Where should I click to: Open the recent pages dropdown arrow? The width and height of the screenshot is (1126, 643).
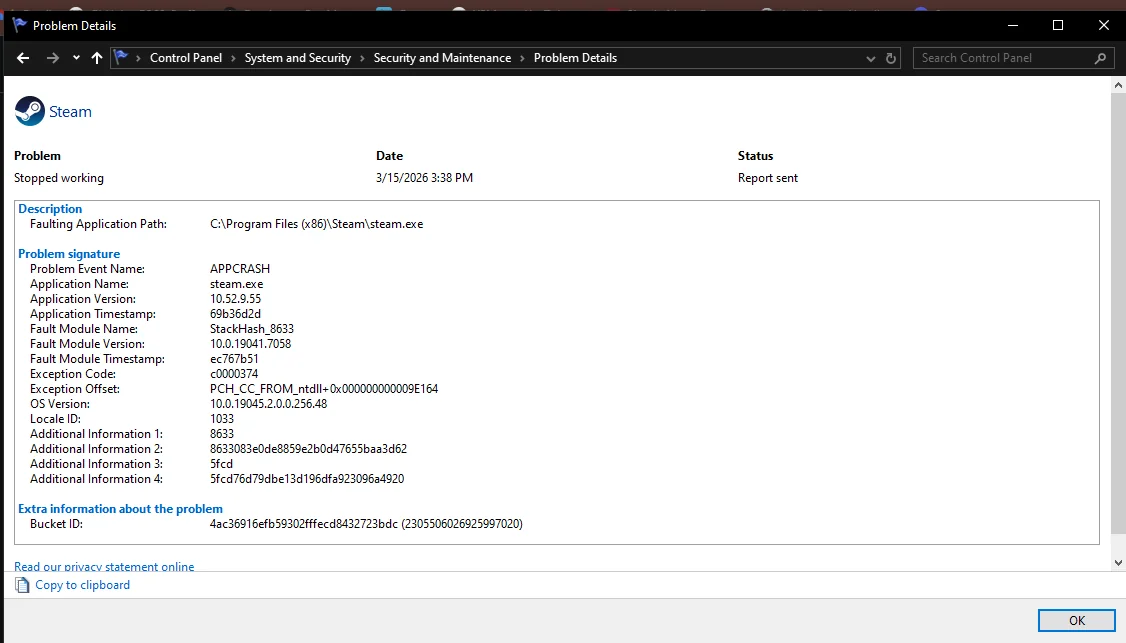(x=74, y=58)
